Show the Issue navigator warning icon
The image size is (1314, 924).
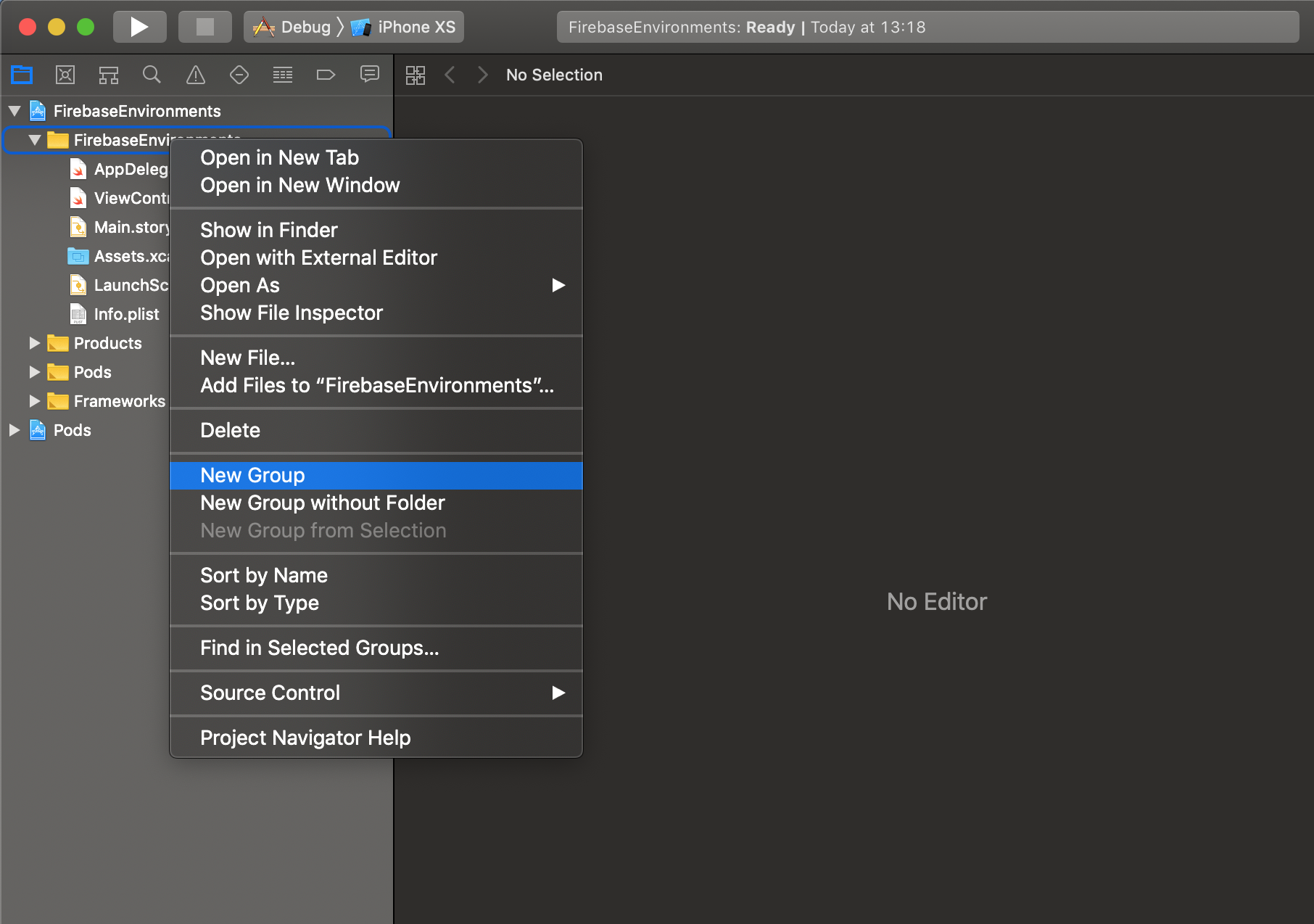[196, 75]
